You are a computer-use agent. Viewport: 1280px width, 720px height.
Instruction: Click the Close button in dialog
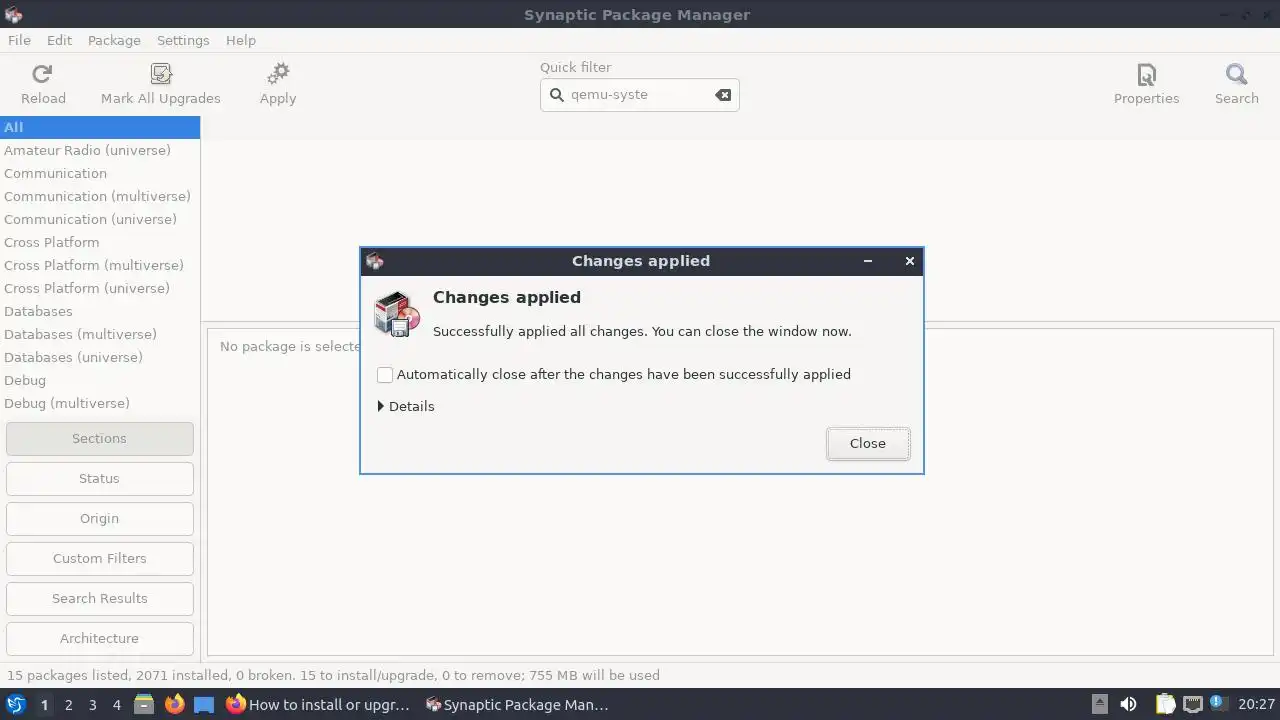click(x=868, y=444)
